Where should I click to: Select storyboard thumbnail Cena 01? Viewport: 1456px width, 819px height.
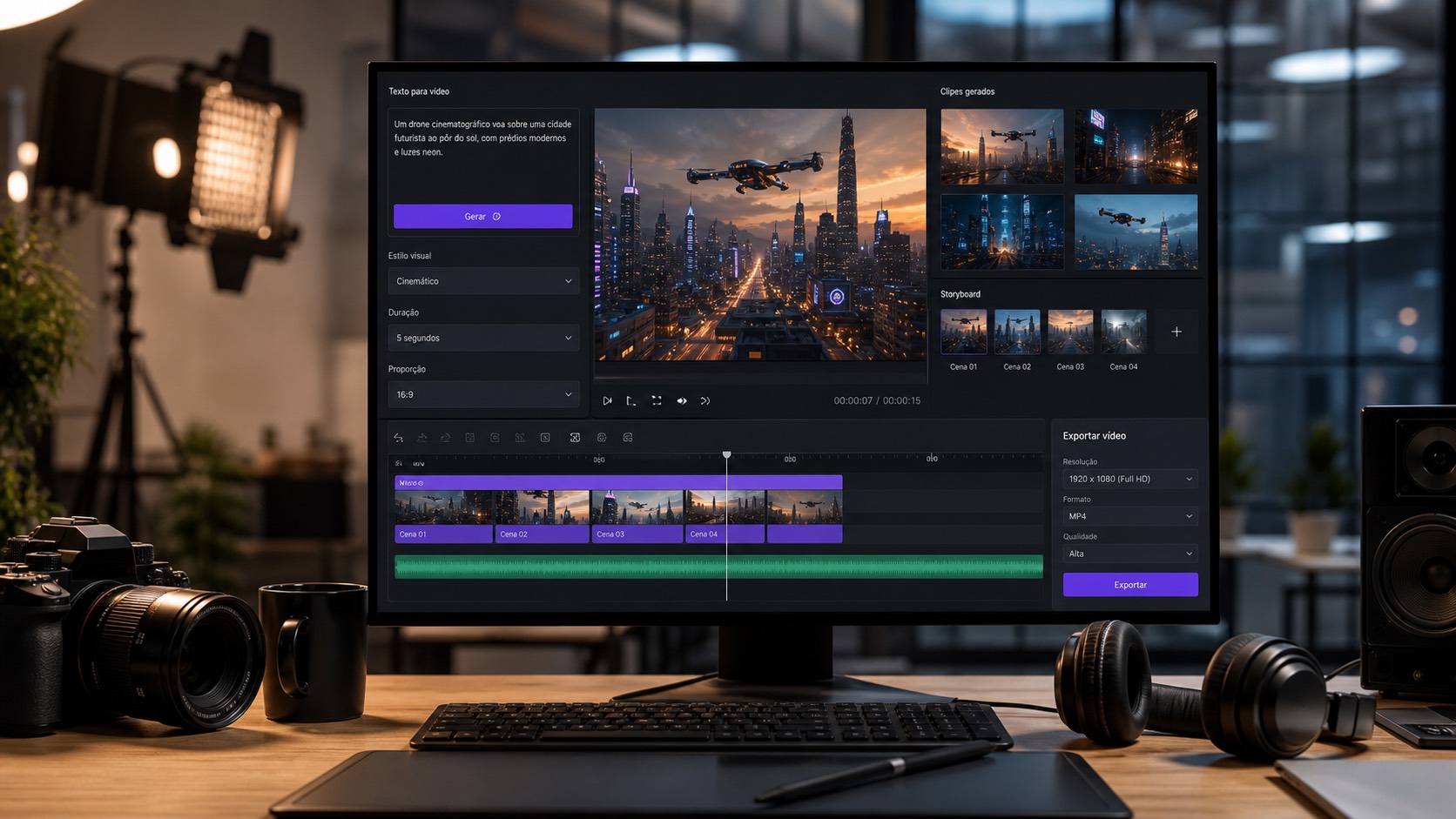pyautogui.click(x=963, y=332)
